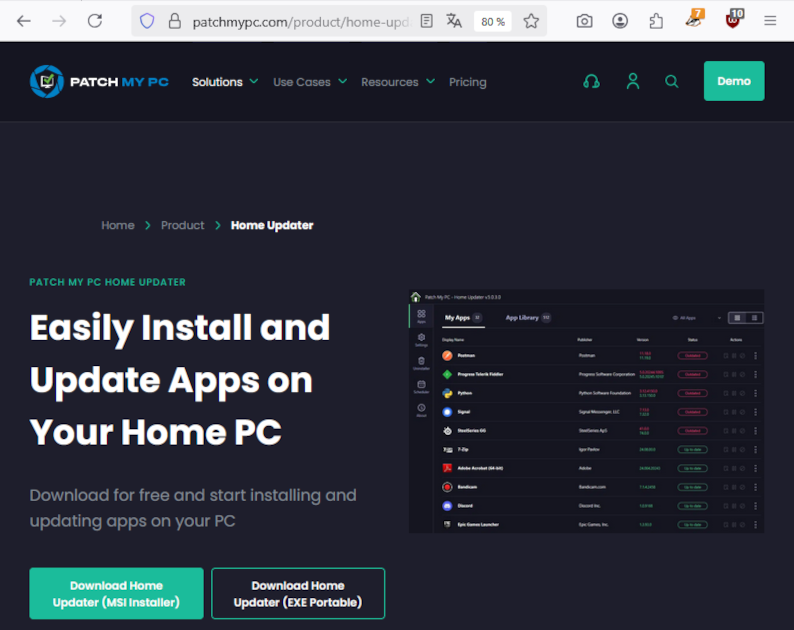
Task: Open the Solutions menu
Action: pos(217,82)
